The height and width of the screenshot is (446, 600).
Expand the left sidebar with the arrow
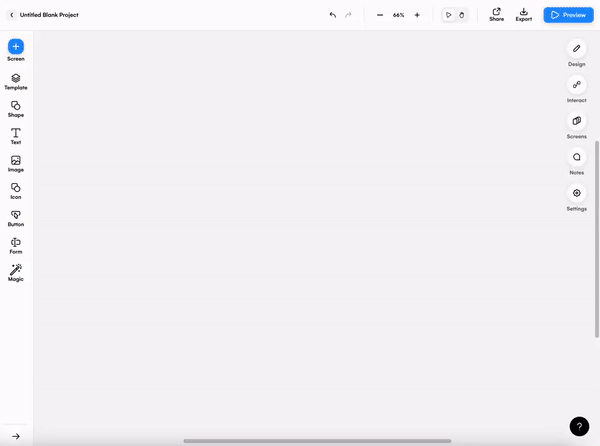16,436
